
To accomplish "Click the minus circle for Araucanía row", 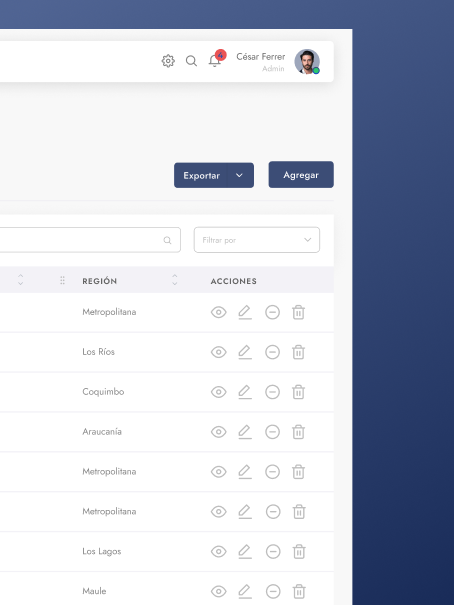I will (272, 432).
